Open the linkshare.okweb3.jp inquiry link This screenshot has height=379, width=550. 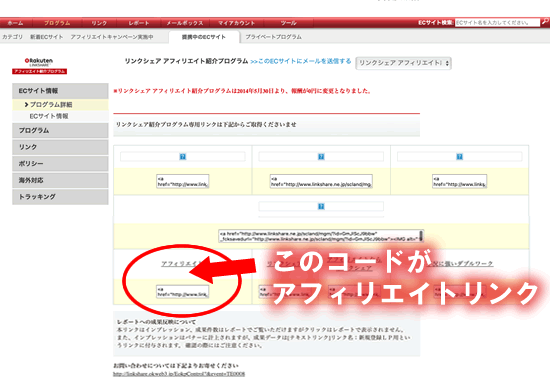tap(179, 374)
